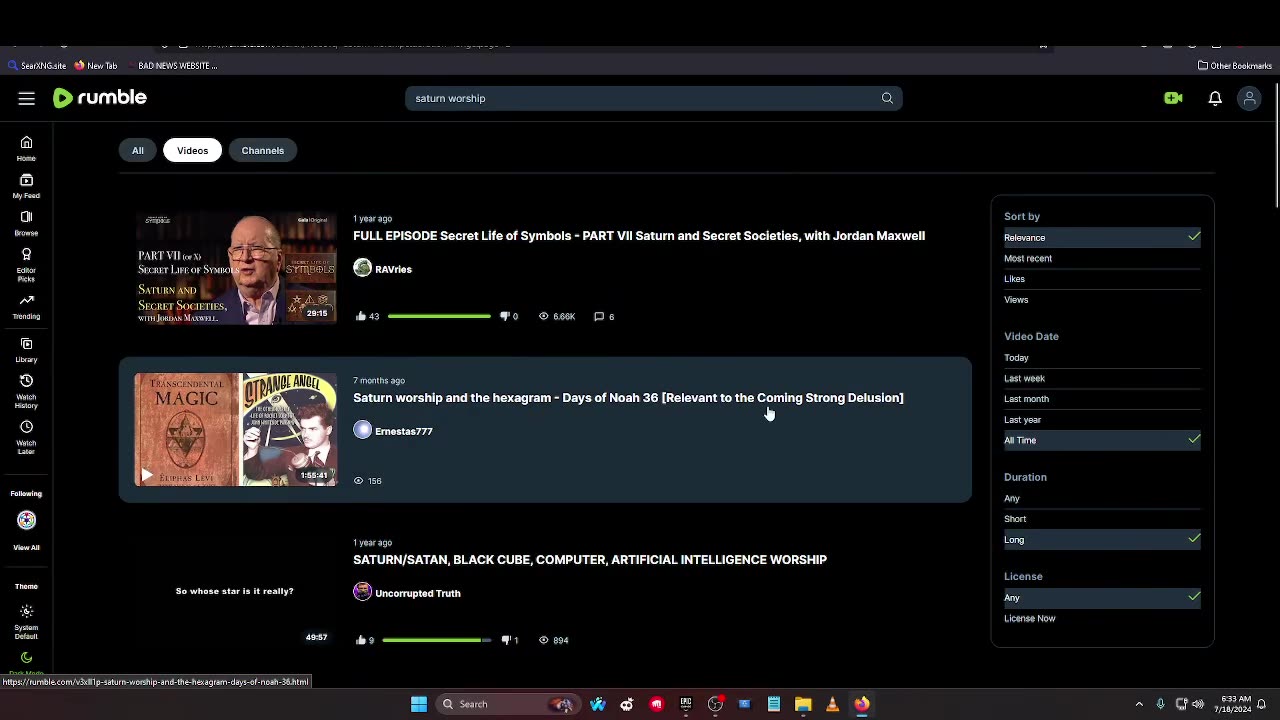Click thumbs-up icon on Secret Life of Symbols video
The width and height of the screenshot is (1280, 720).
coord(361,316)
